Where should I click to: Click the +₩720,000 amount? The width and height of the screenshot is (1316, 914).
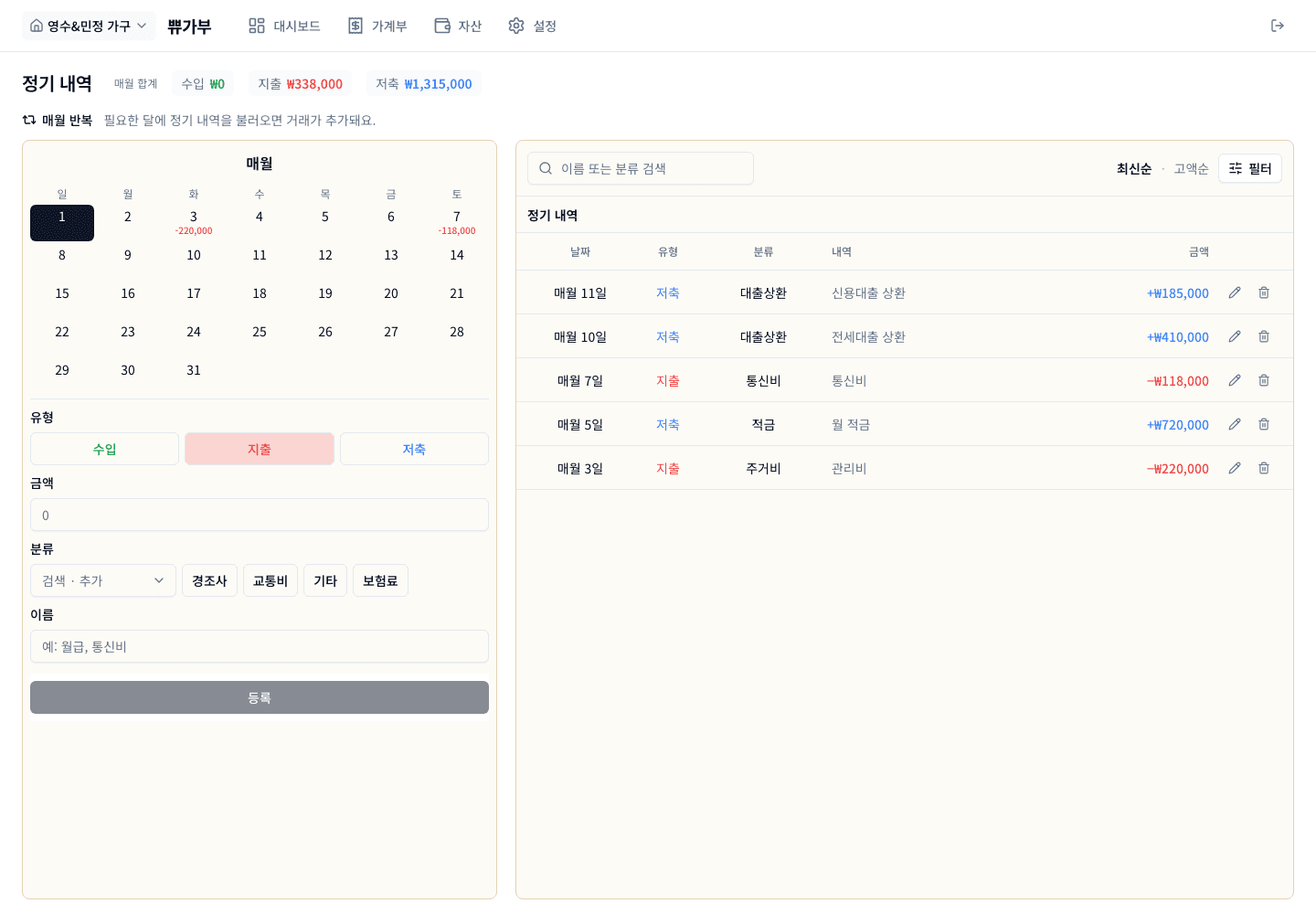click(x=1178, y=425)
